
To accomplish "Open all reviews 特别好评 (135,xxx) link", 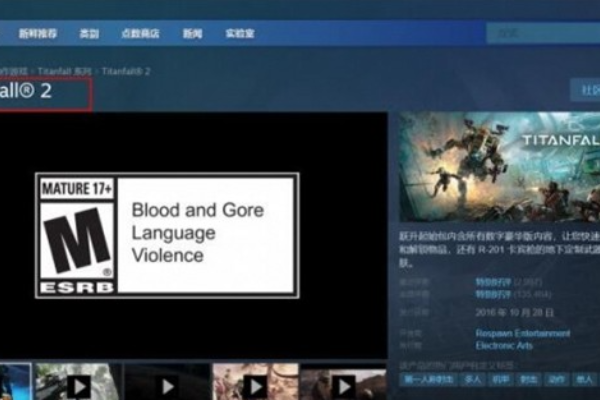I will pos(493,294).
